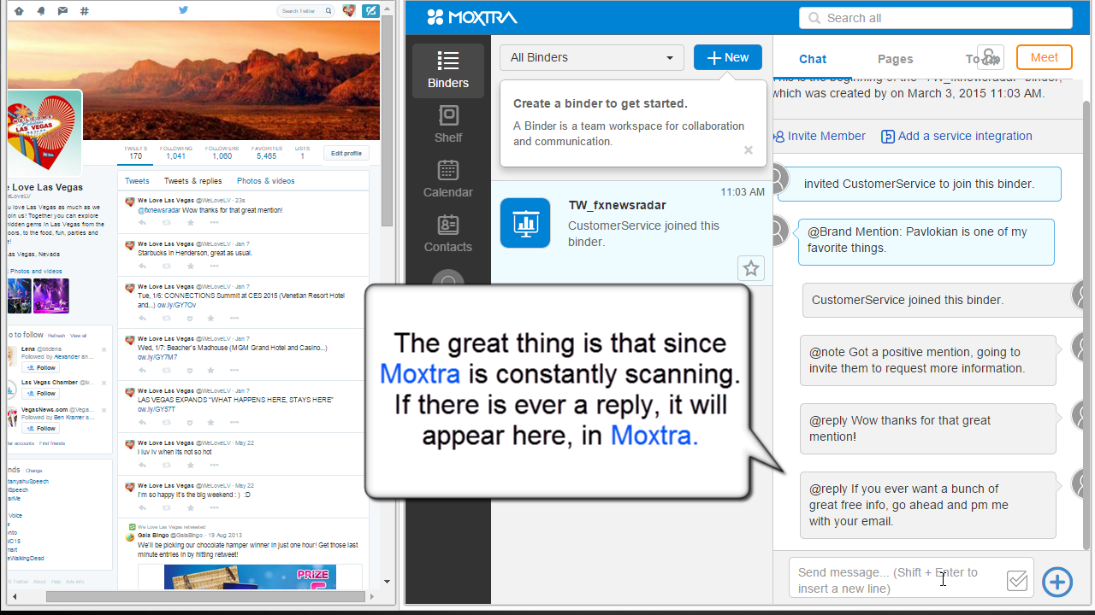Add a service integration link
This screenshot has height=615, width=1095.
tap(956, 136)
